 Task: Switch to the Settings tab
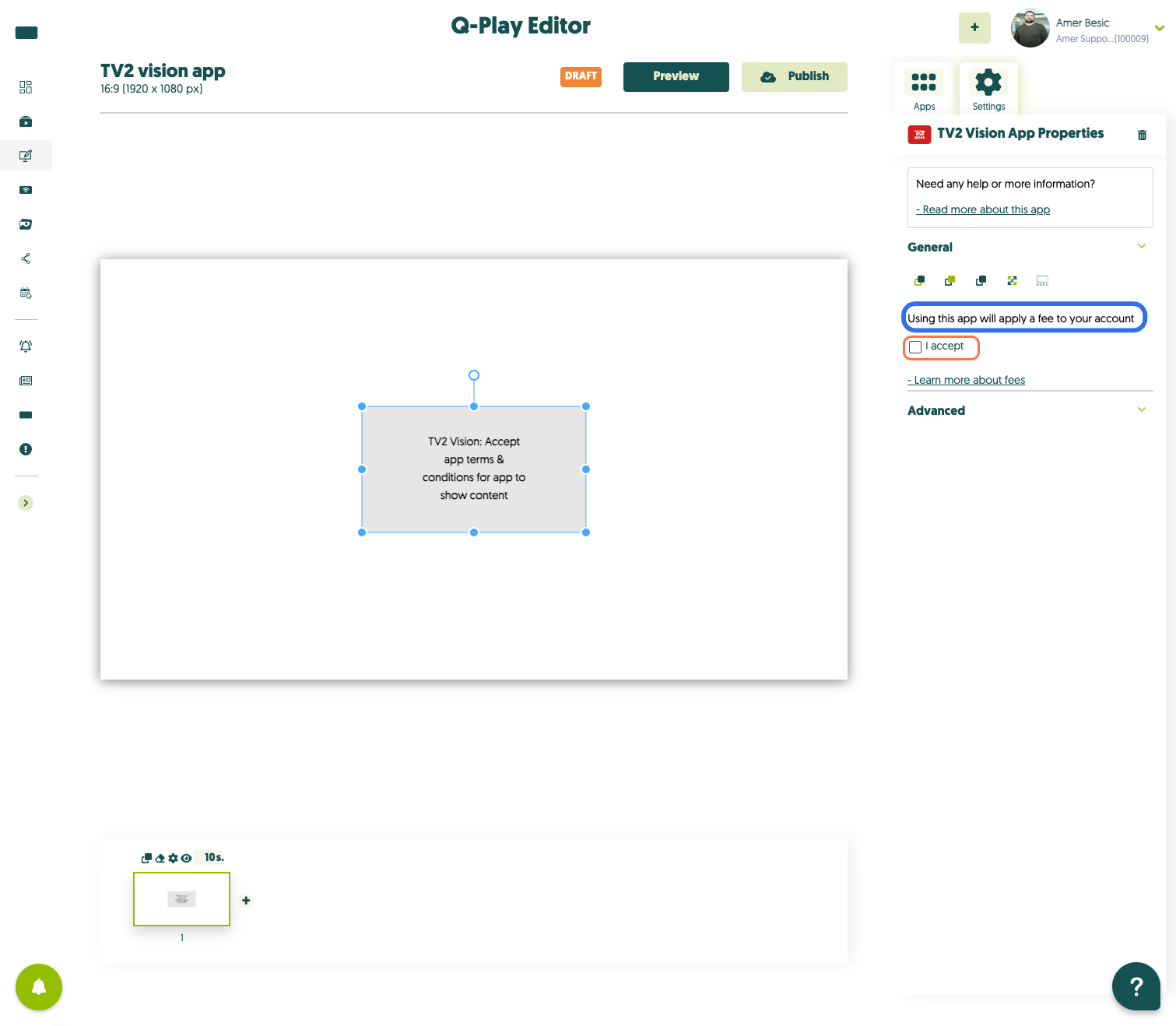(x=988, y=89)
